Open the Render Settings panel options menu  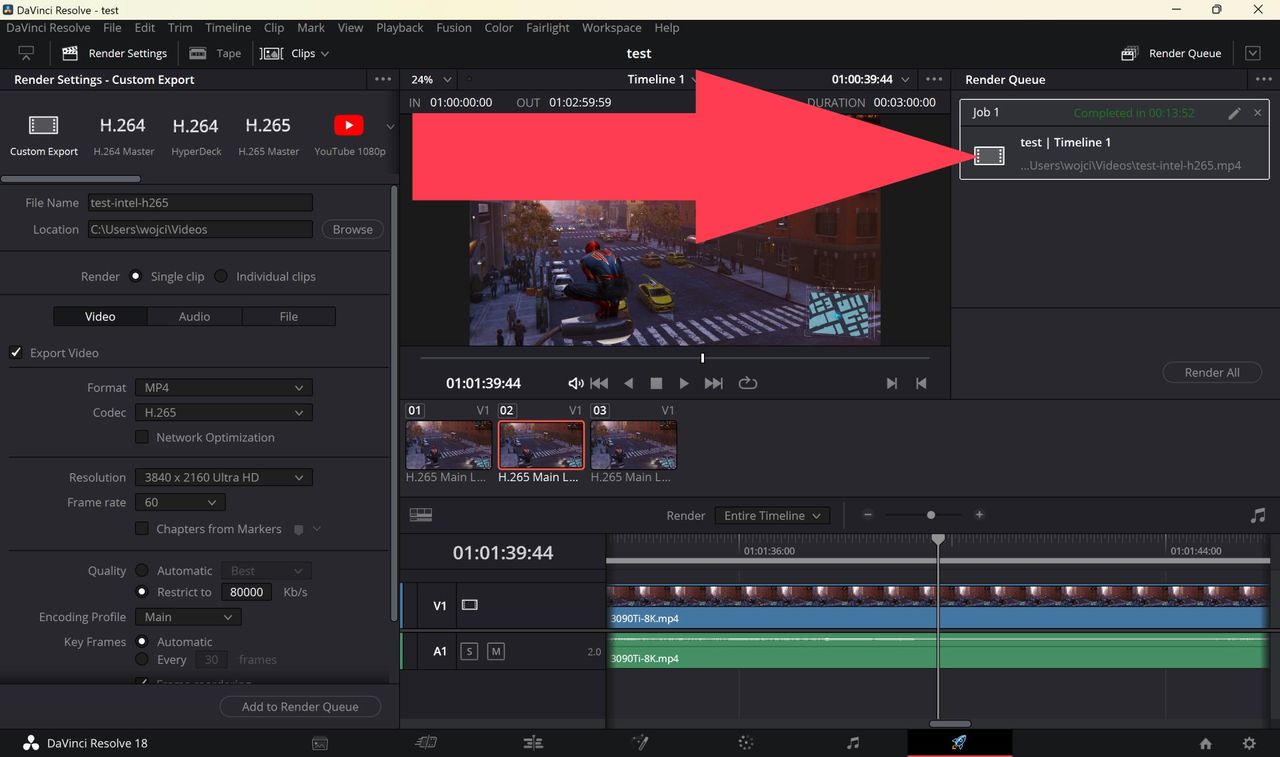pos(383,79)
